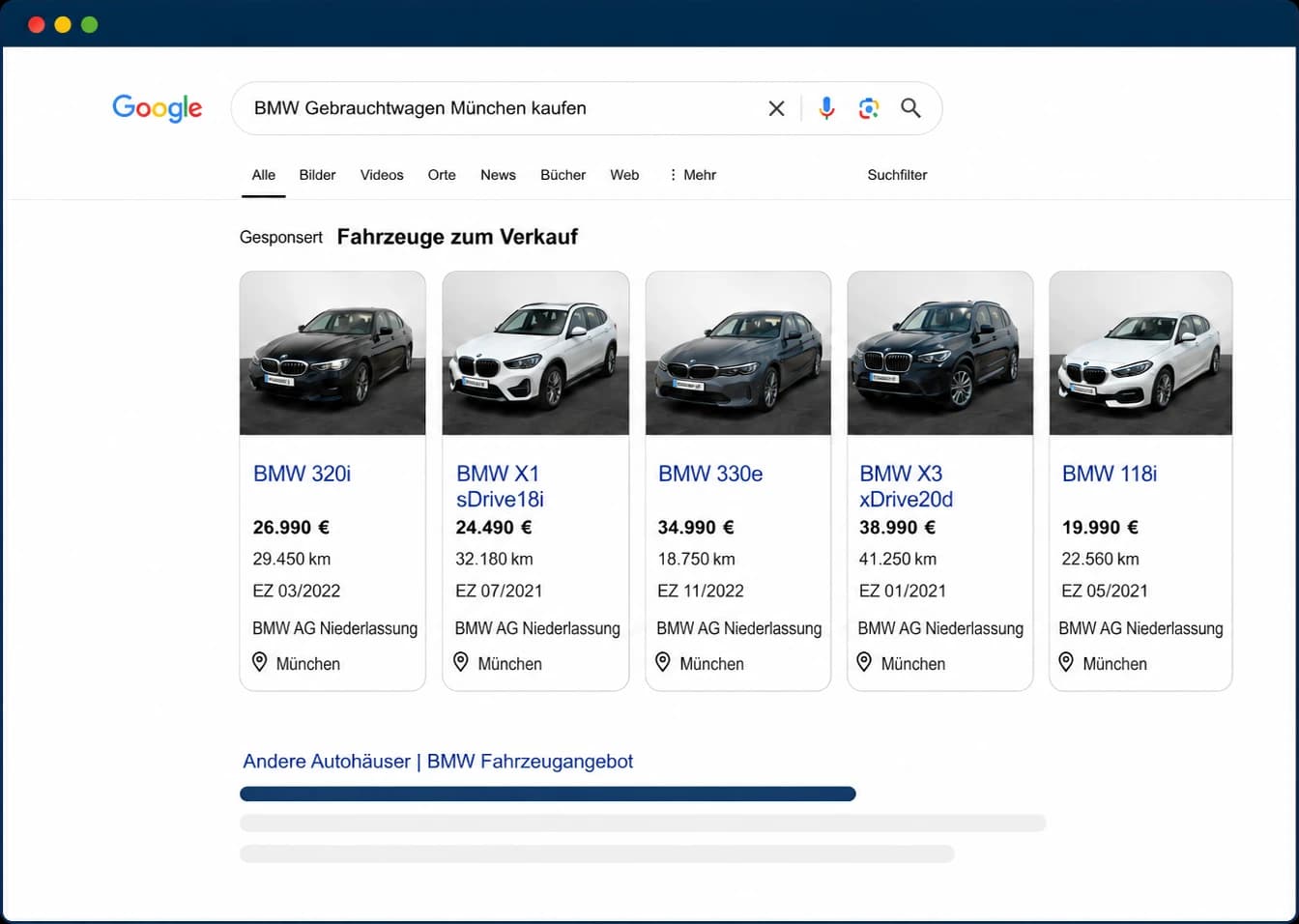Click the 38.990 € price
The height and width of the screenshot is (924, 1299).
tap(898, 528)
